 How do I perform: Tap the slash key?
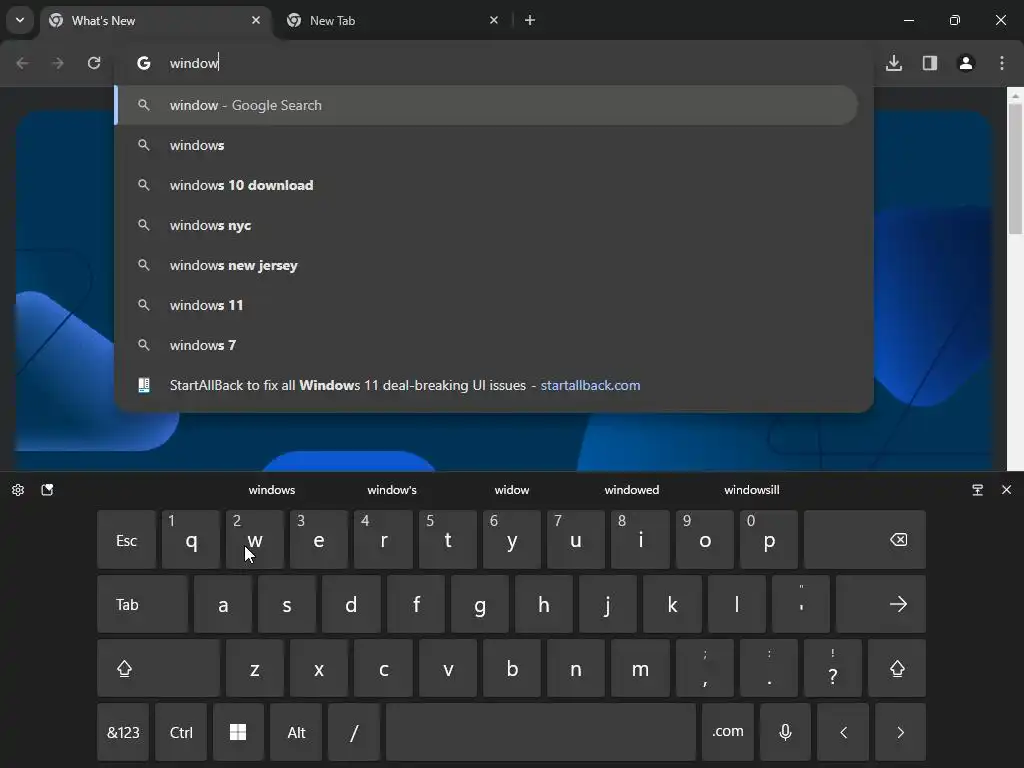(354, 732)
